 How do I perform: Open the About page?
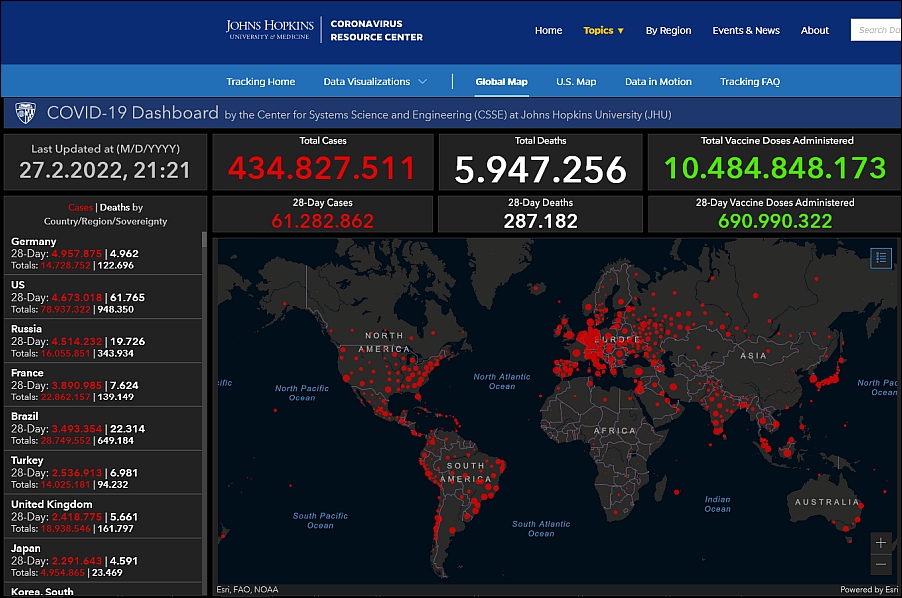[815, 30]
